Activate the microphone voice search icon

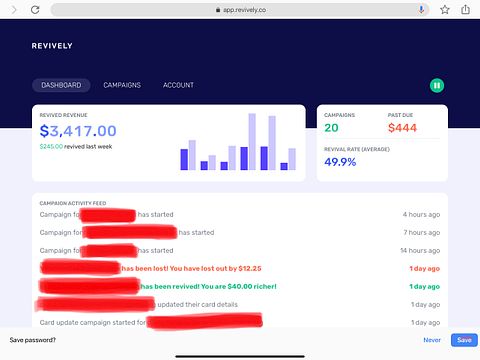[421, 10]
